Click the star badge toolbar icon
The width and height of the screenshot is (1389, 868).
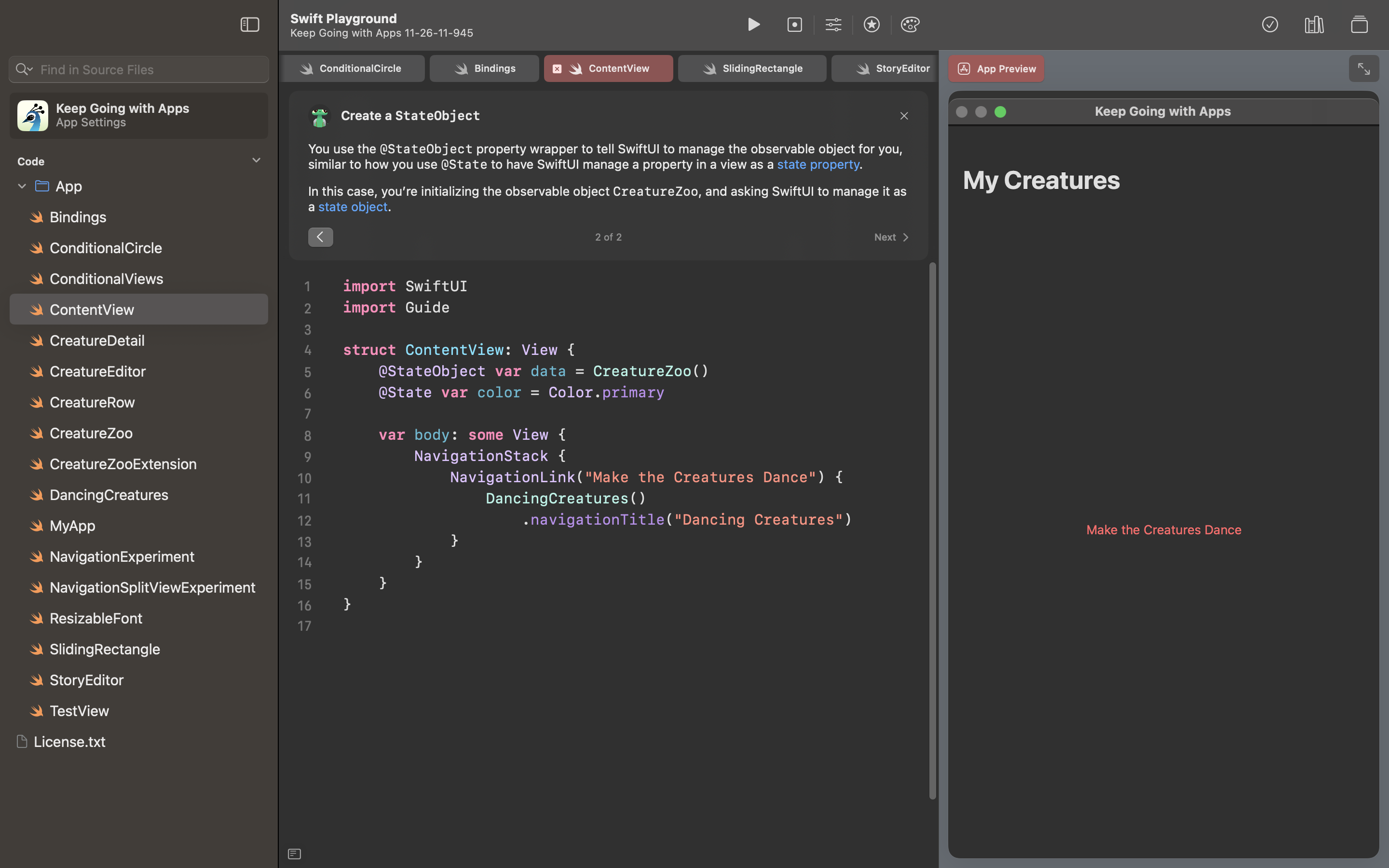(872, 25)
